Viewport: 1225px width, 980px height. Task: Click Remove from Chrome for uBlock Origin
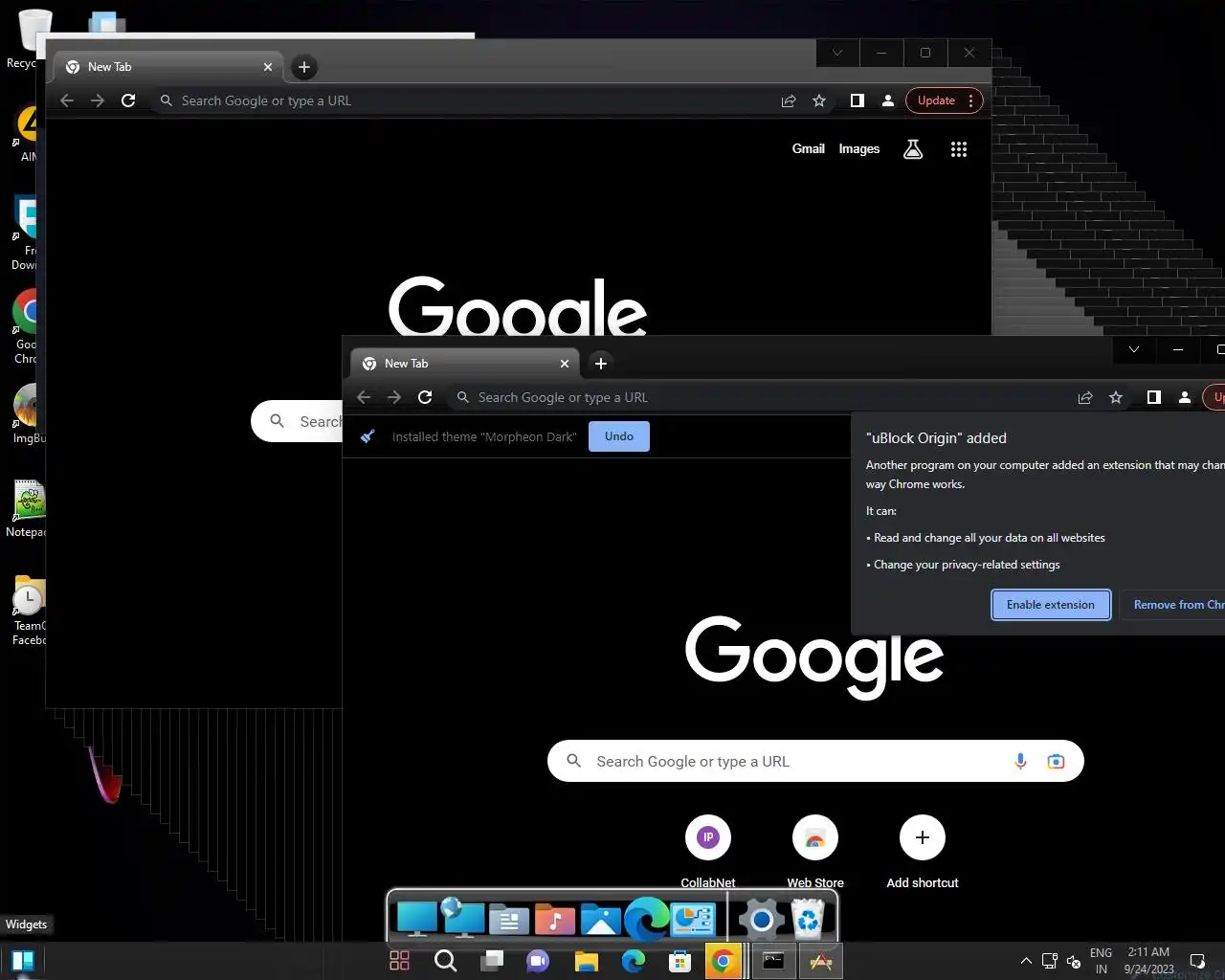(1173, 605)
